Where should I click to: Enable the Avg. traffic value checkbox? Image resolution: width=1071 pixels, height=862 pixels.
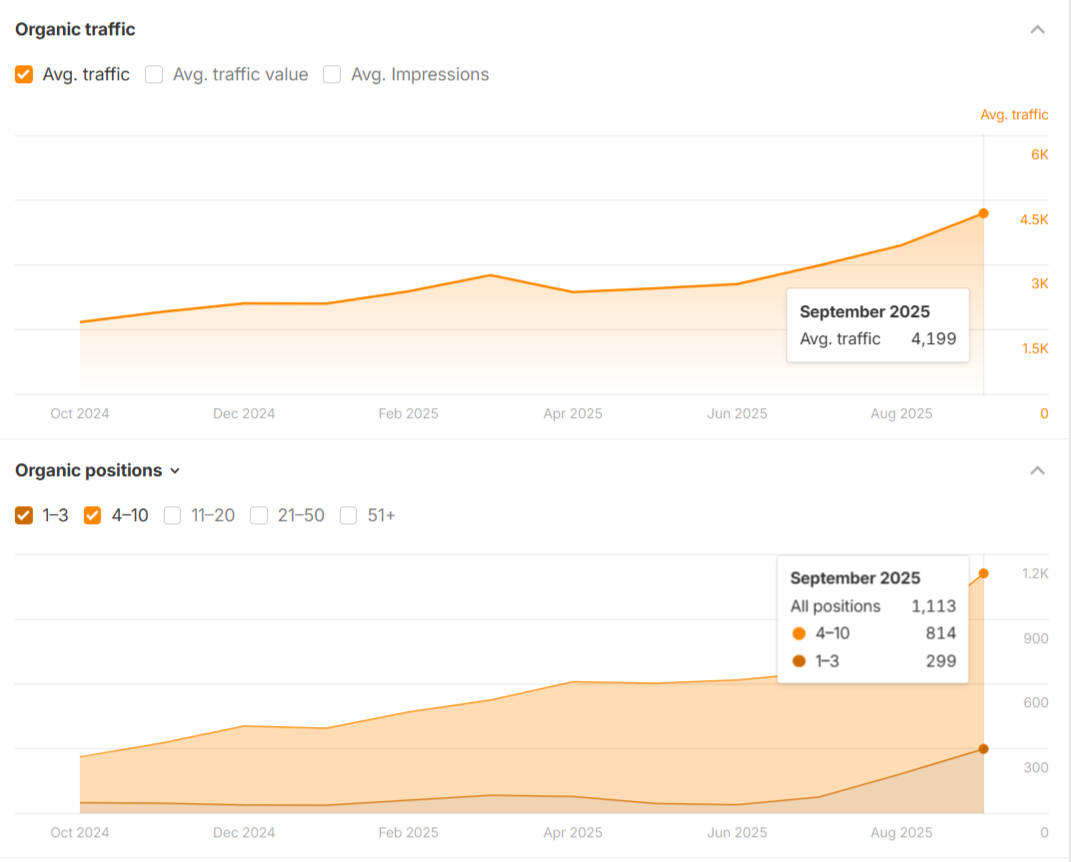coord(154,74)
